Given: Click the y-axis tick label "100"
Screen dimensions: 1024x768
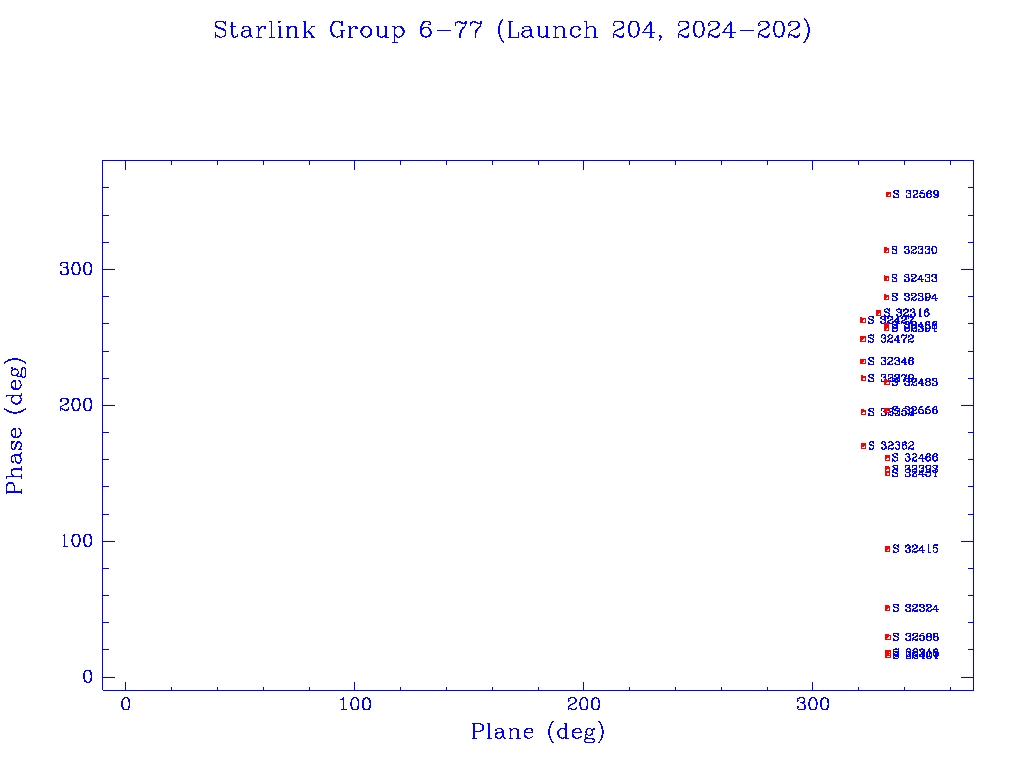Looking at the screenshot, I should point(76,541).
